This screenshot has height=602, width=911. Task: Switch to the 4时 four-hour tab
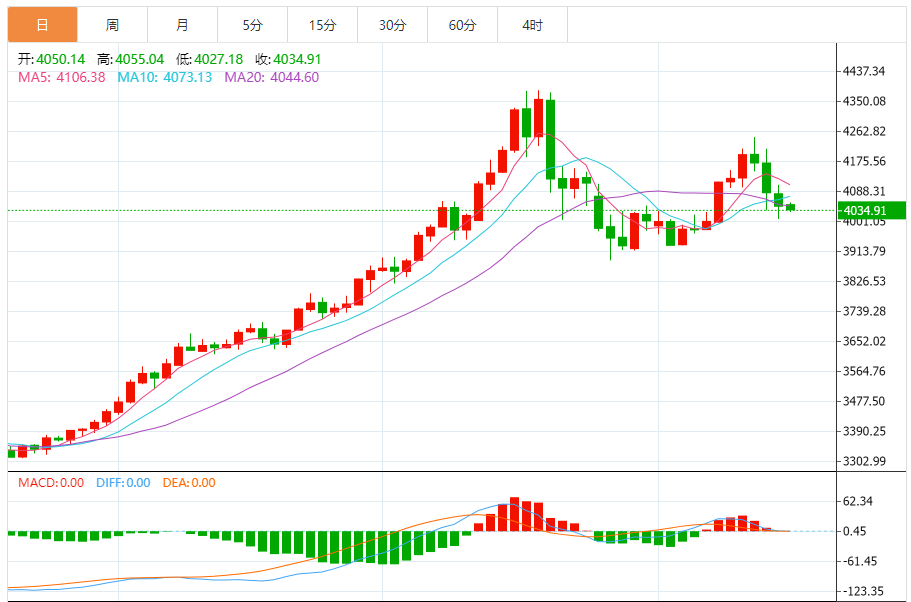pyautogui.click(x=533, y=25)
